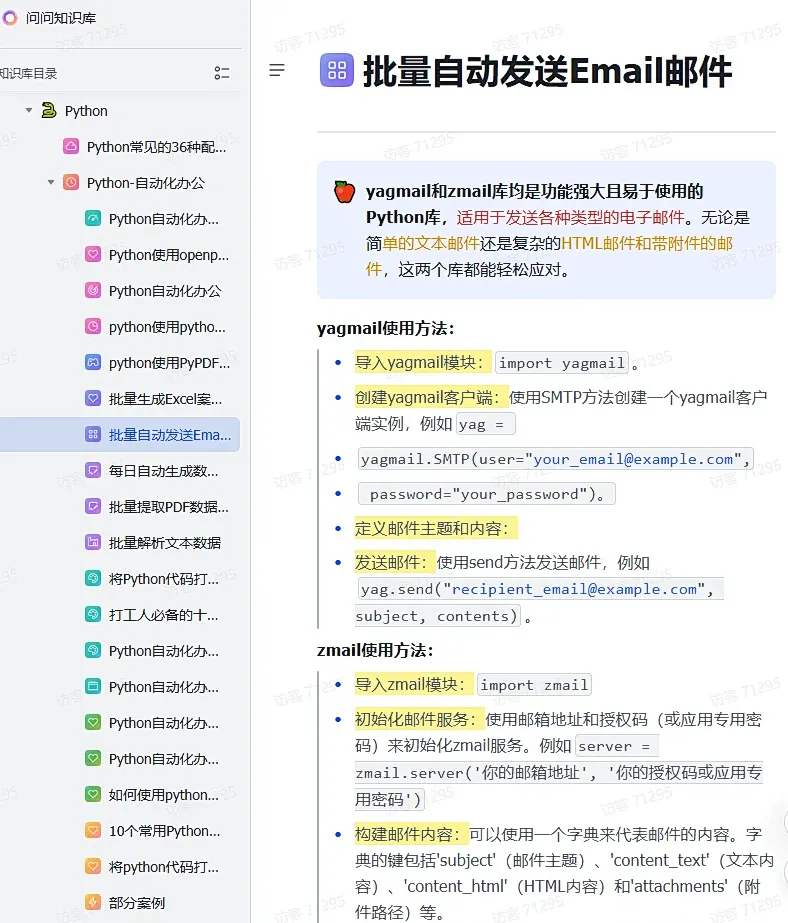Viewport: 788px width, 923px height.
Task: Open python使用PyPDF... document
Action: point(169,363)
